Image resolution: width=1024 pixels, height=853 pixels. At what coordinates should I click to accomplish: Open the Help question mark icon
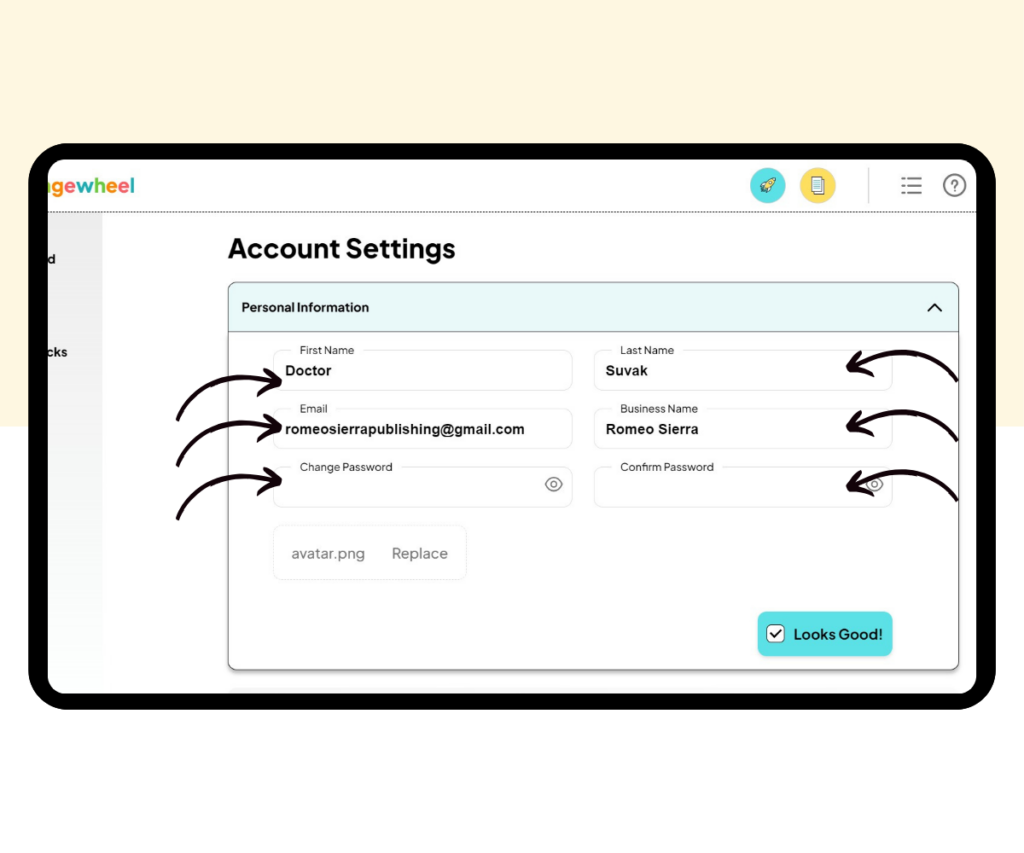955,185
